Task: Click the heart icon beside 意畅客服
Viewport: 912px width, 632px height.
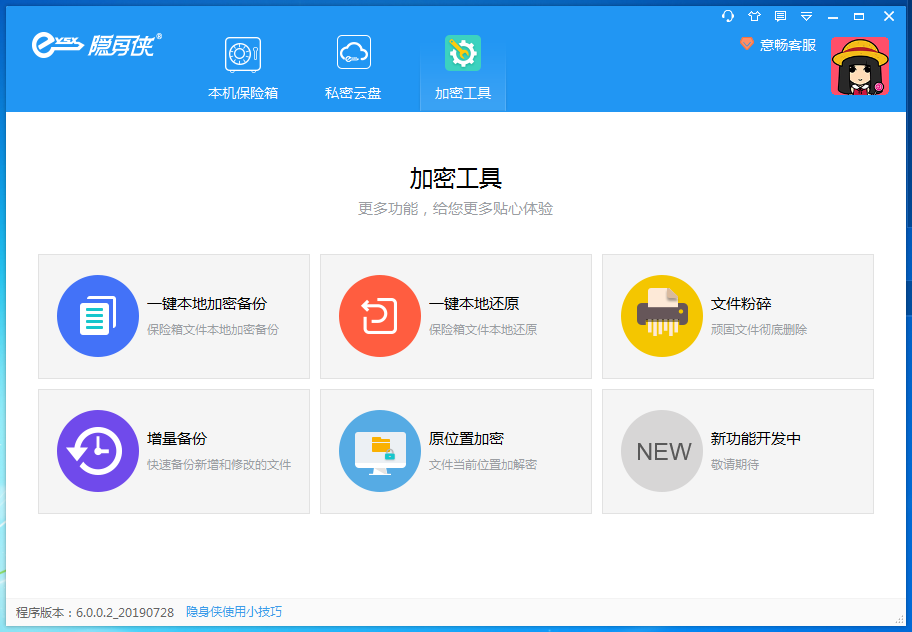Action: [x=746, y=45]
